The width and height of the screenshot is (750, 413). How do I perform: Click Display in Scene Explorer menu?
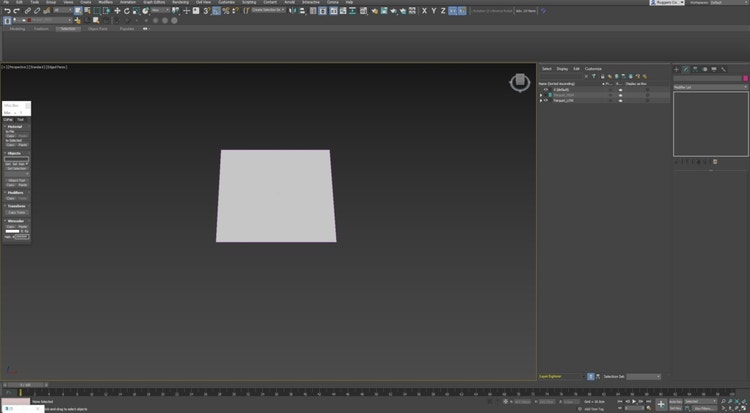pos(562,69)
